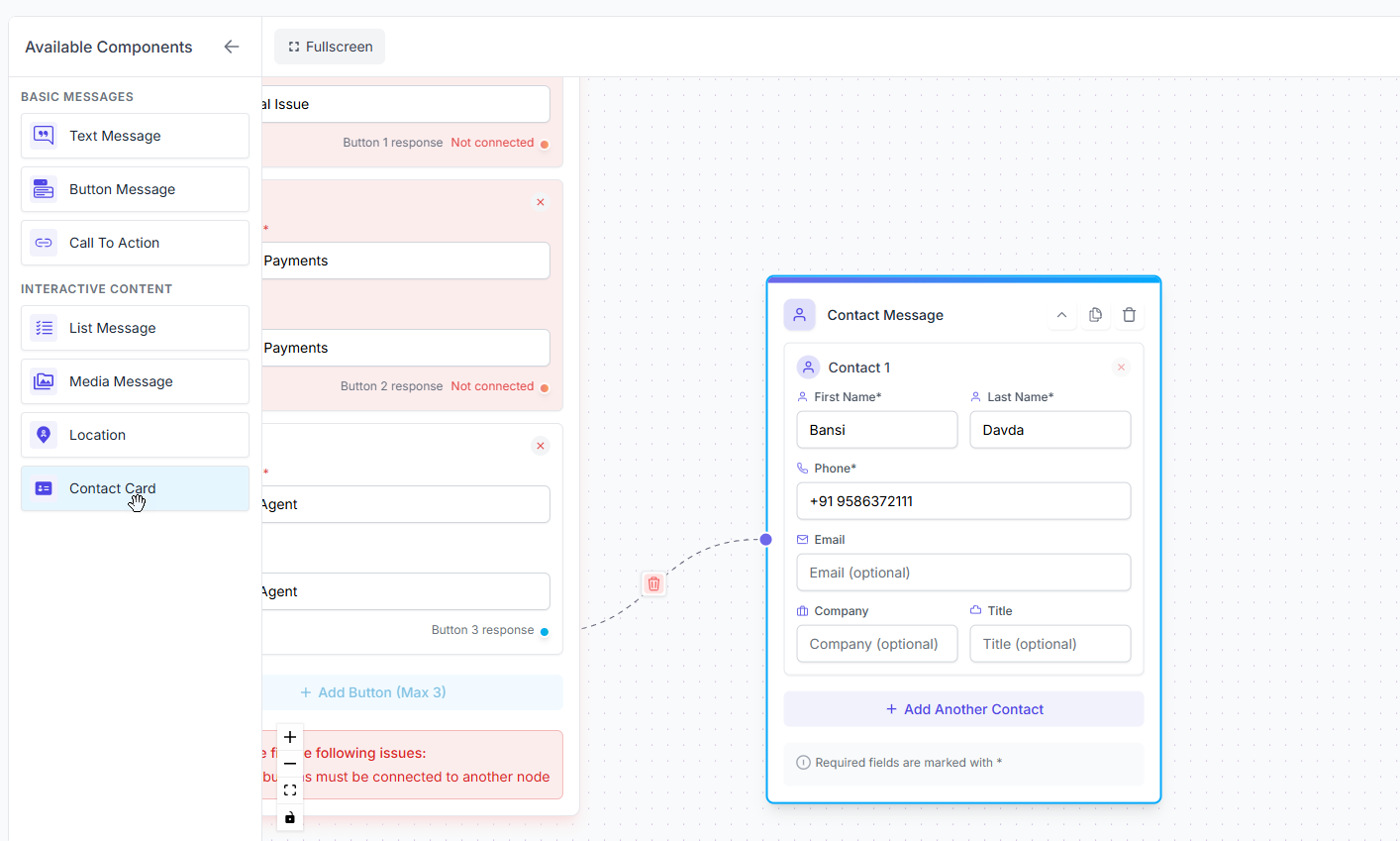Click the Email (optional) field

(963, 573)
